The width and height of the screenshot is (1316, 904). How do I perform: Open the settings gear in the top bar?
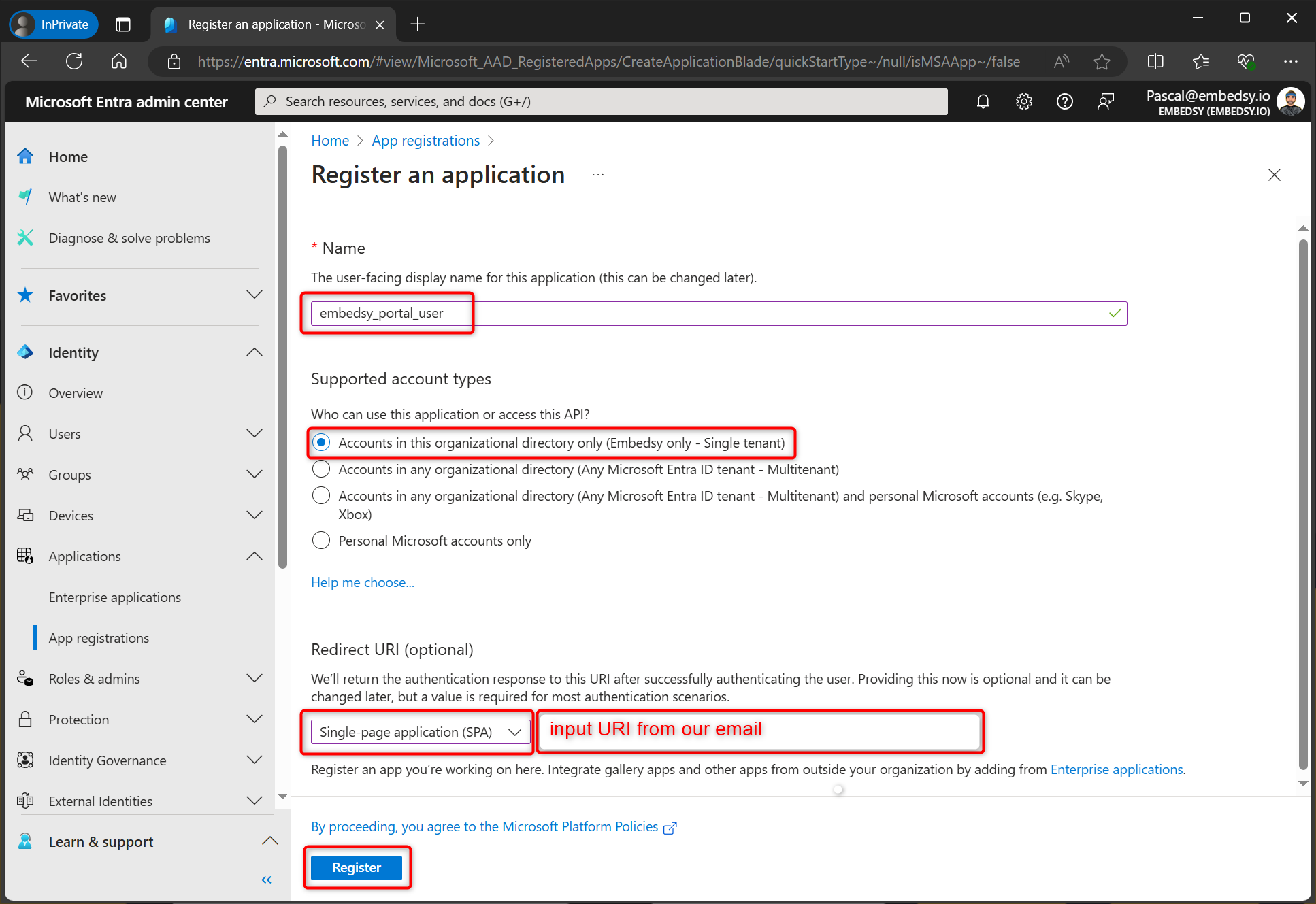click(x=1023, y=101)
